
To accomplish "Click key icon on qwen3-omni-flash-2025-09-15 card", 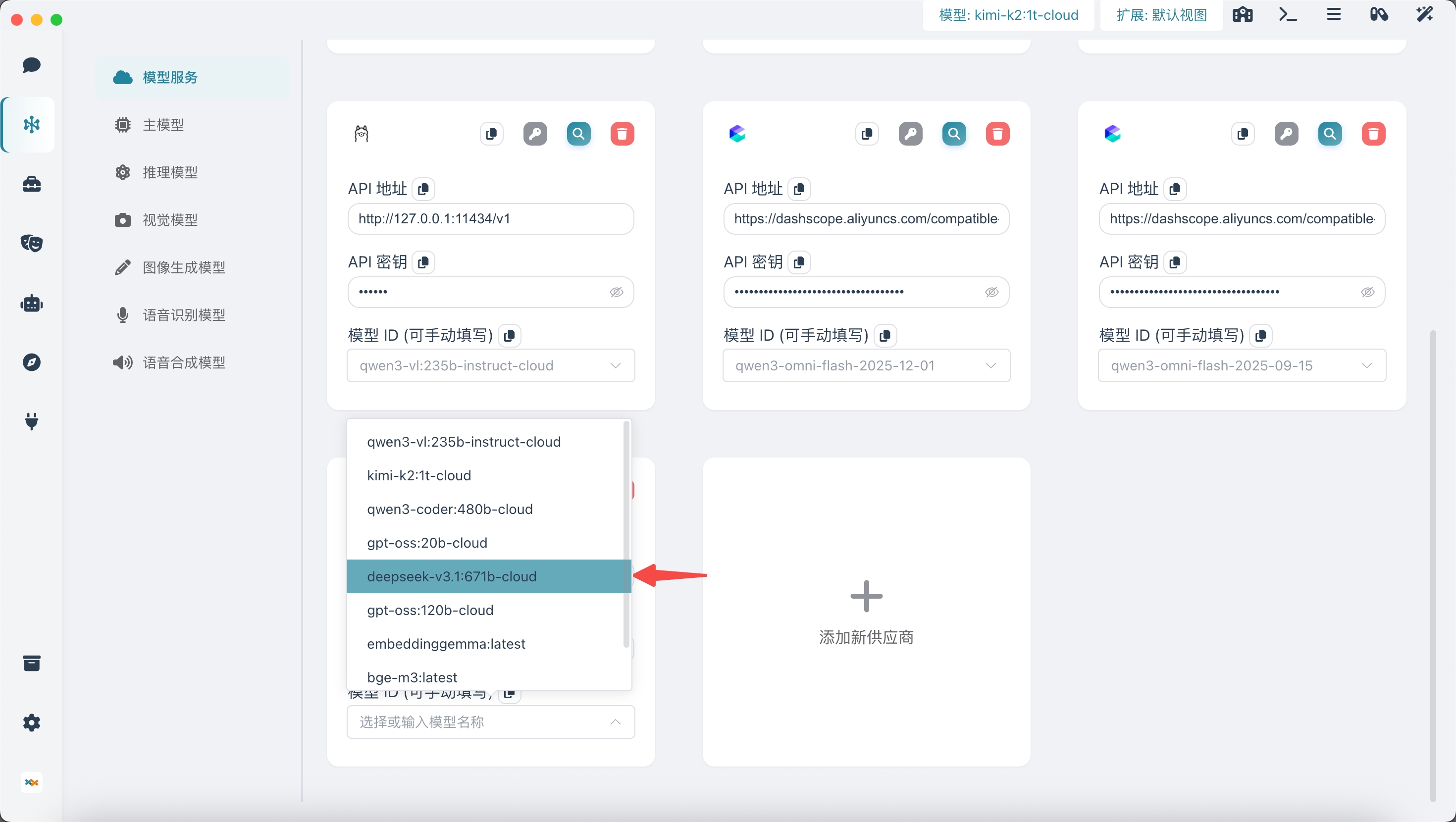I will pos(1287,134).
